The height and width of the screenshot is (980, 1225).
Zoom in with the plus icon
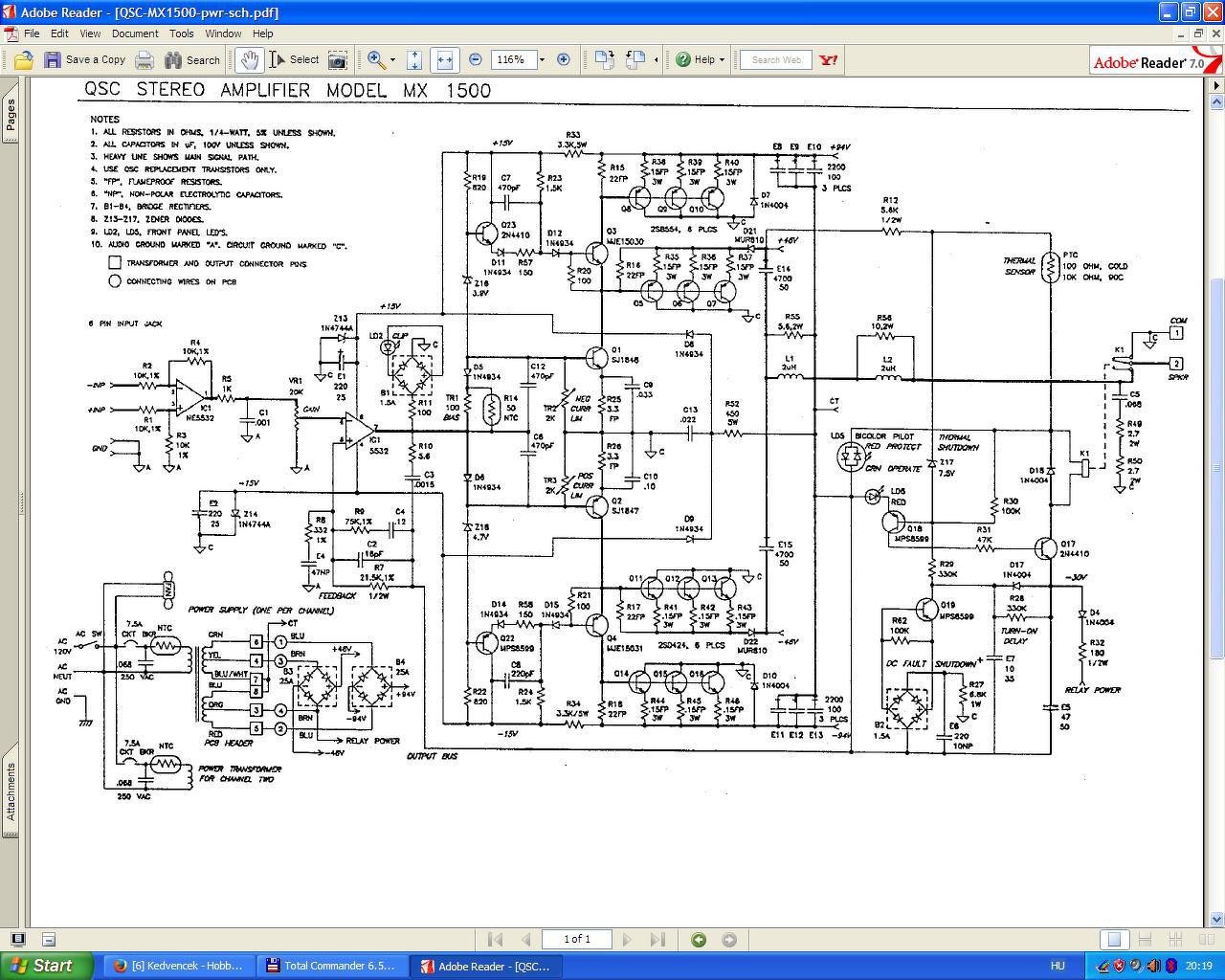[x=564, y=59]
